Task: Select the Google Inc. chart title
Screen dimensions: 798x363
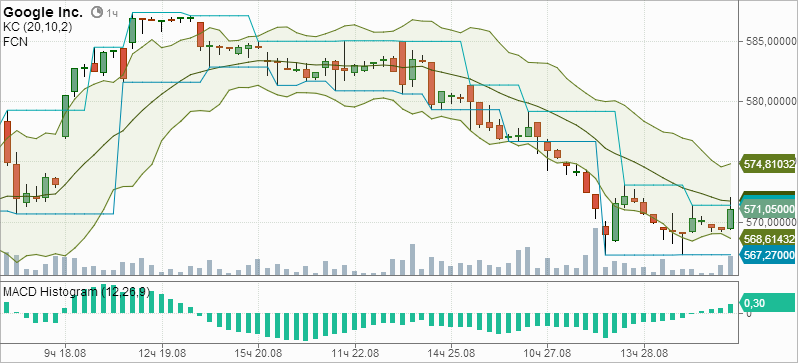Action: pos(43,12)
